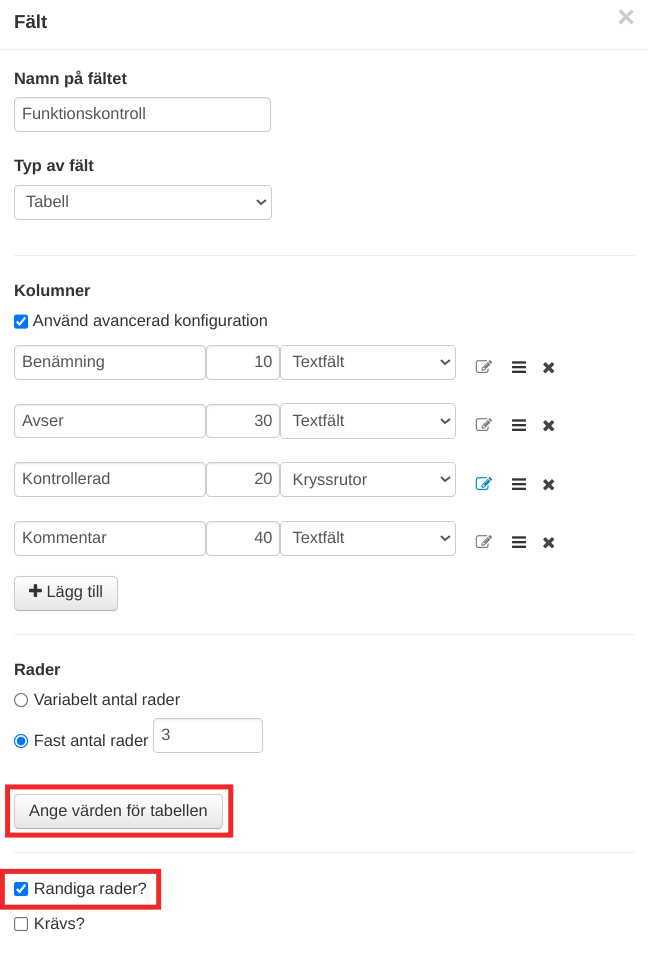Toggle the Randiga rader checkbox

click(21, 889)
